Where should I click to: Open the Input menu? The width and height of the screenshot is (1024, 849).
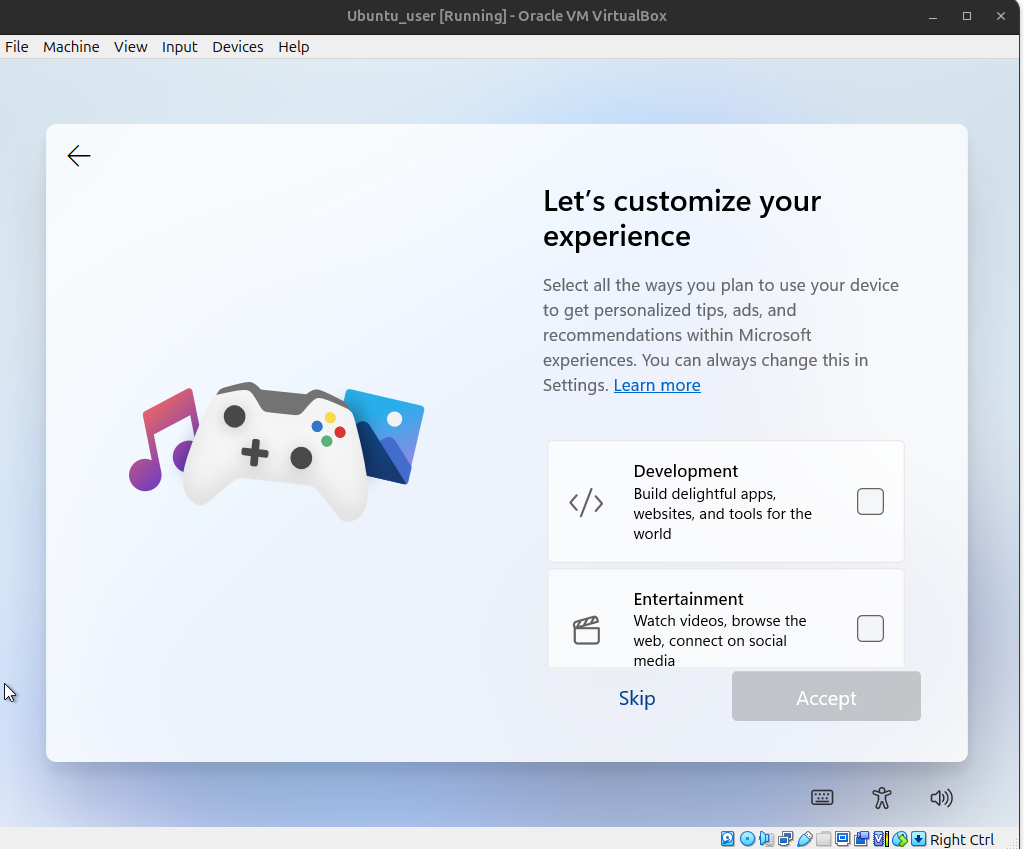pos(180,47)
